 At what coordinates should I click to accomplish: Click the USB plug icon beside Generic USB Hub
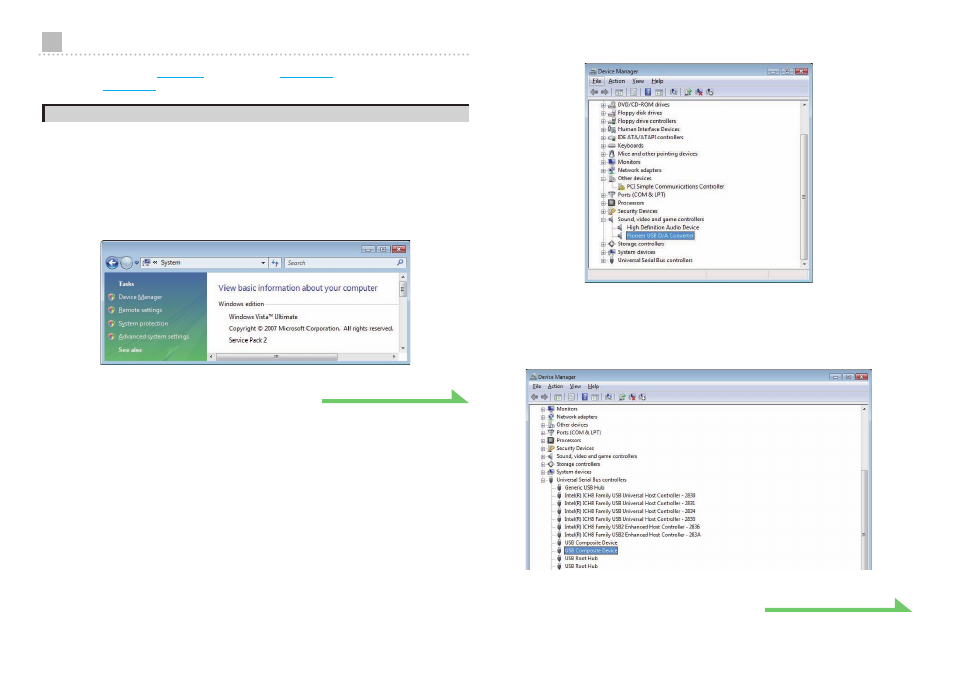coord(559,488)
